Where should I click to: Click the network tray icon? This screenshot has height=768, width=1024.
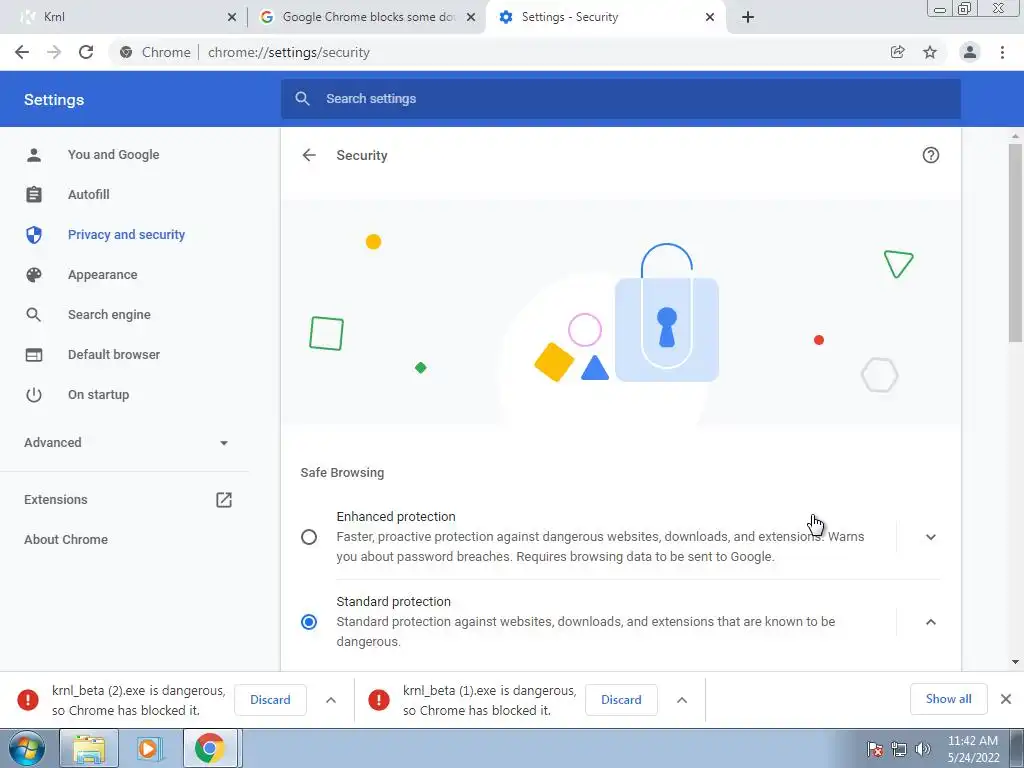[899, 749]
